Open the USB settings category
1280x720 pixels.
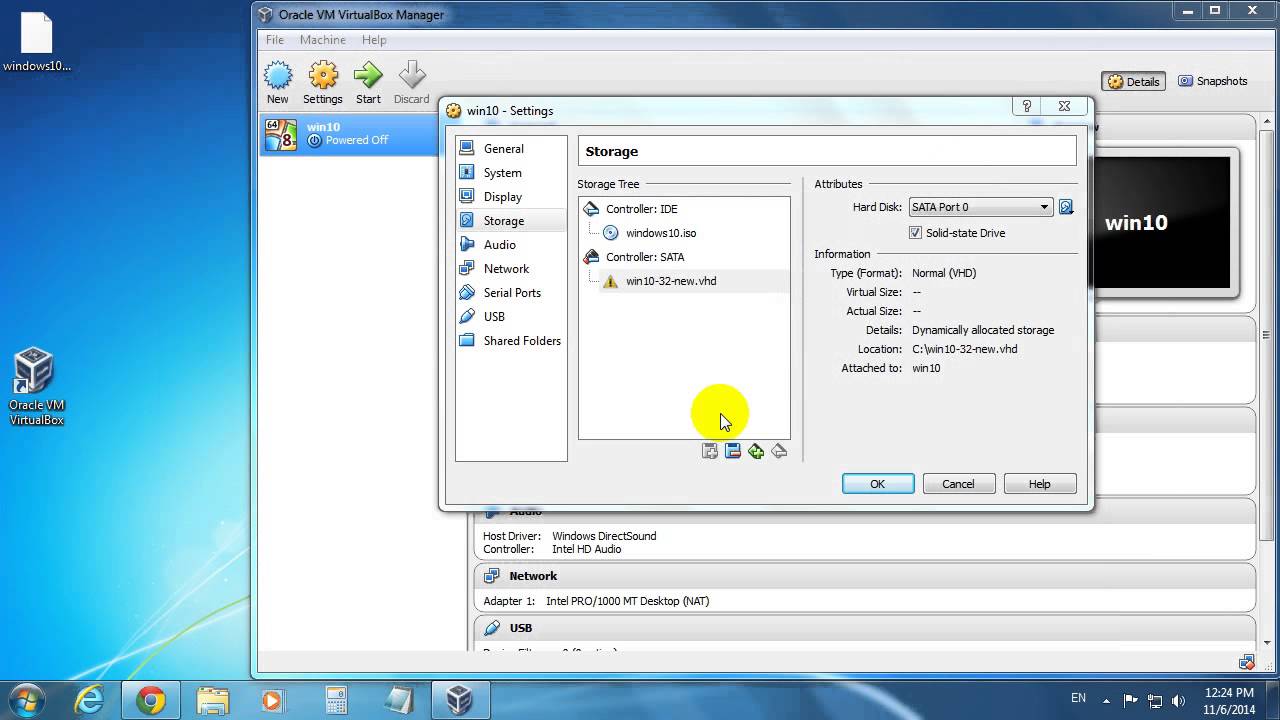511,316
